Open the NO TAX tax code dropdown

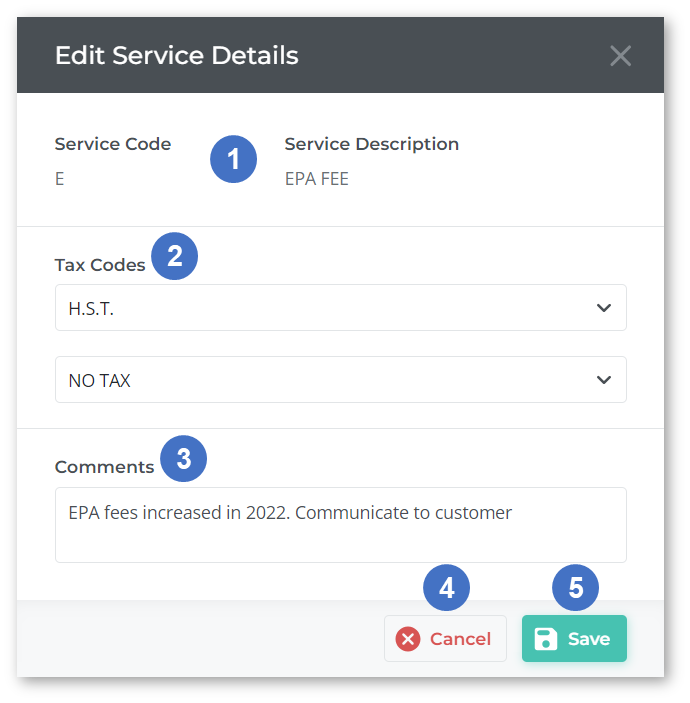click(x=340, y=380)
